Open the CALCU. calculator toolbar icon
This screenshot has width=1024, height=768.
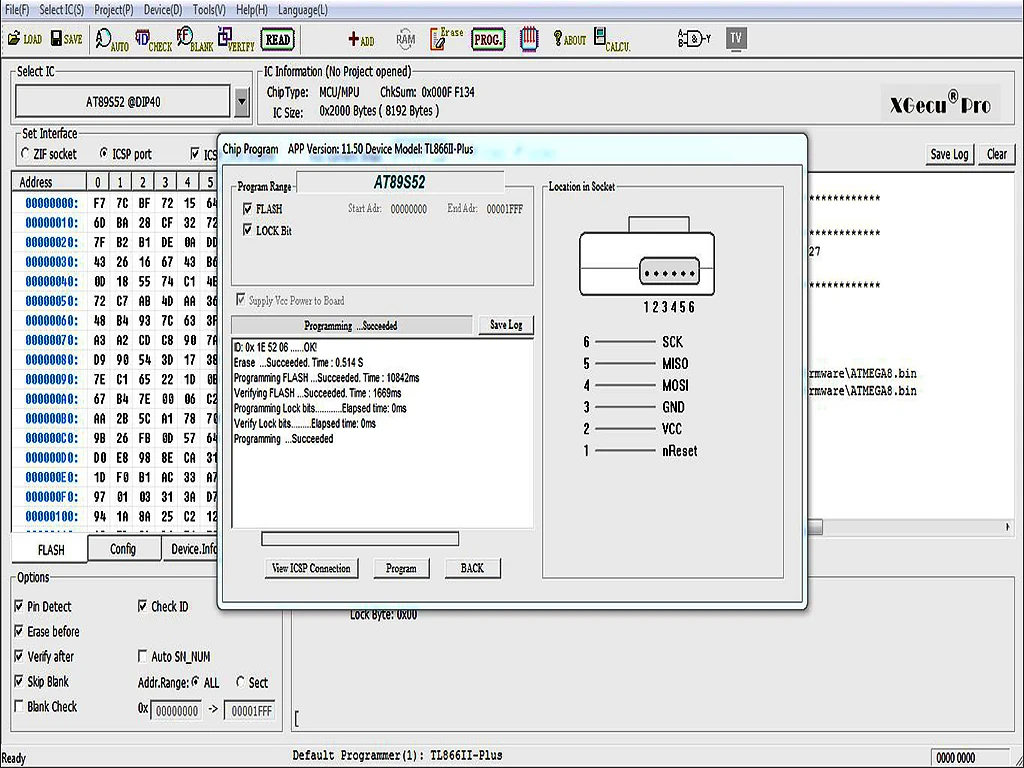[612, 40]
